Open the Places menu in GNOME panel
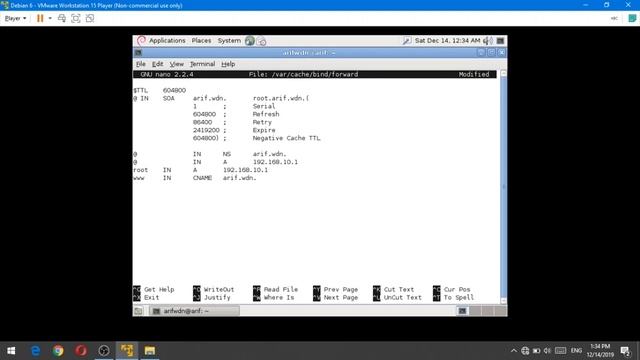640x360 pixels. coord(201,40)
